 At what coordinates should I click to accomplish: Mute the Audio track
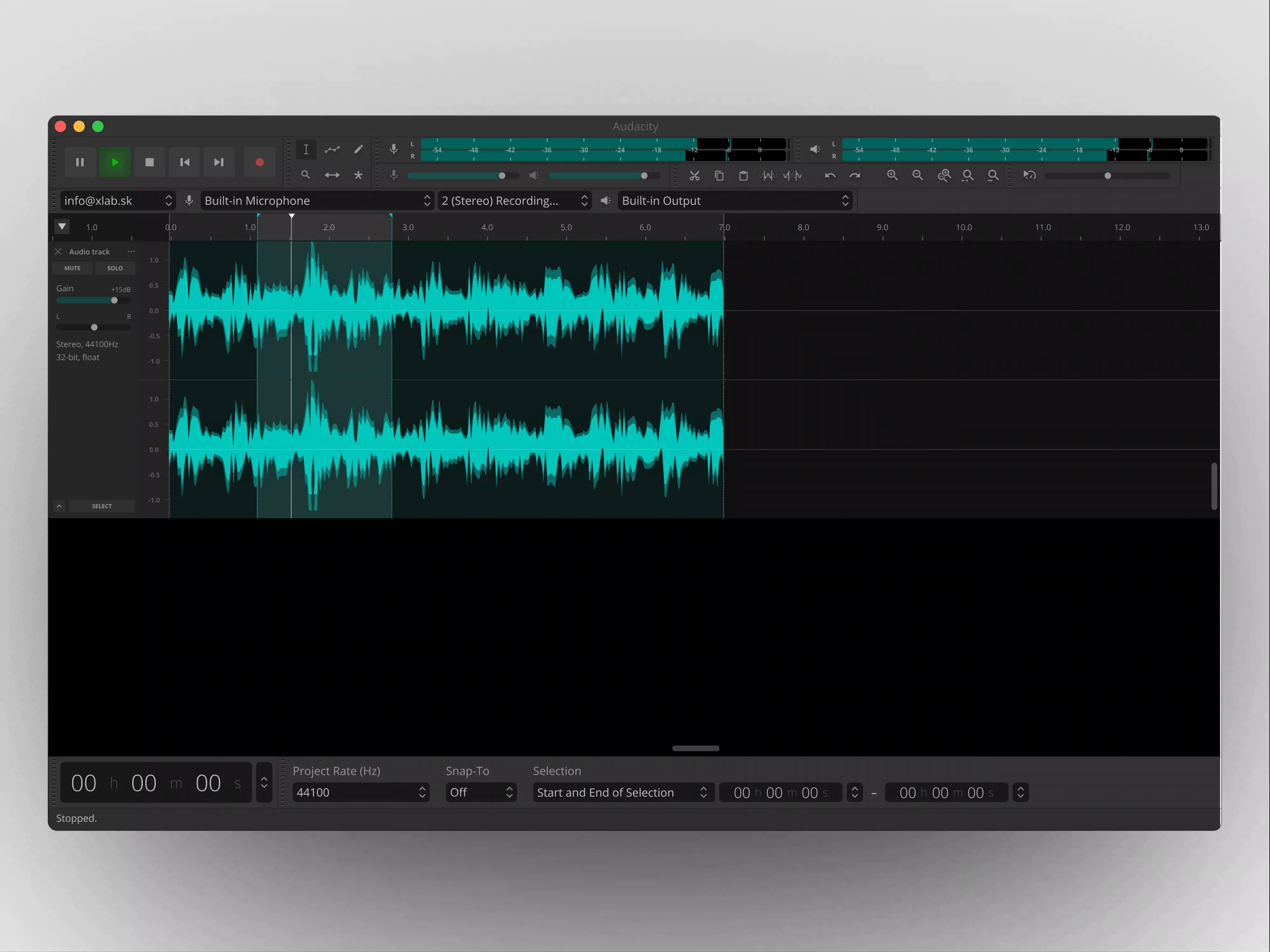(x=72, y=268)
